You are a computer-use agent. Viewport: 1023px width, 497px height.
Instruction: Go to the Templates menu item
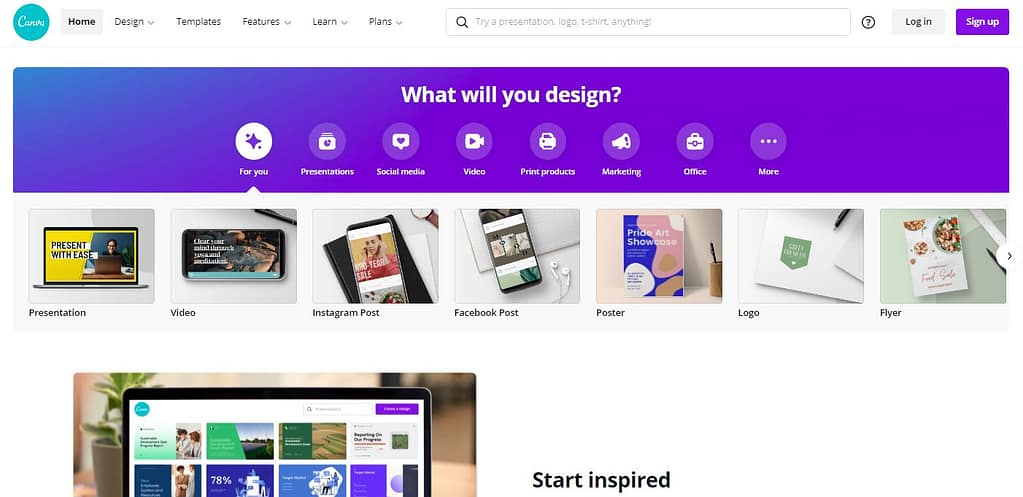(x=198, y=22)
